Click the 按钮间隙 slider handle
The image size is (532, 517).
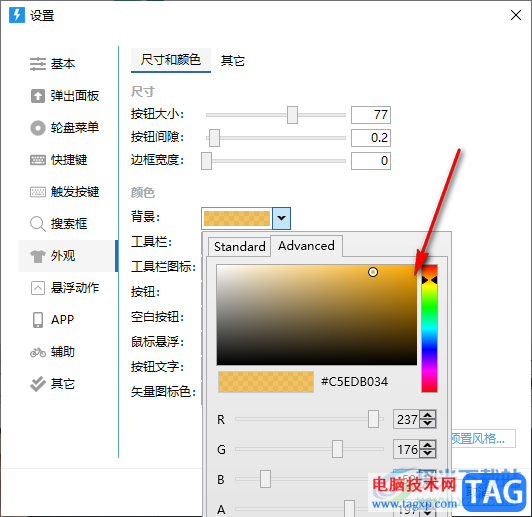click(214, 138)
